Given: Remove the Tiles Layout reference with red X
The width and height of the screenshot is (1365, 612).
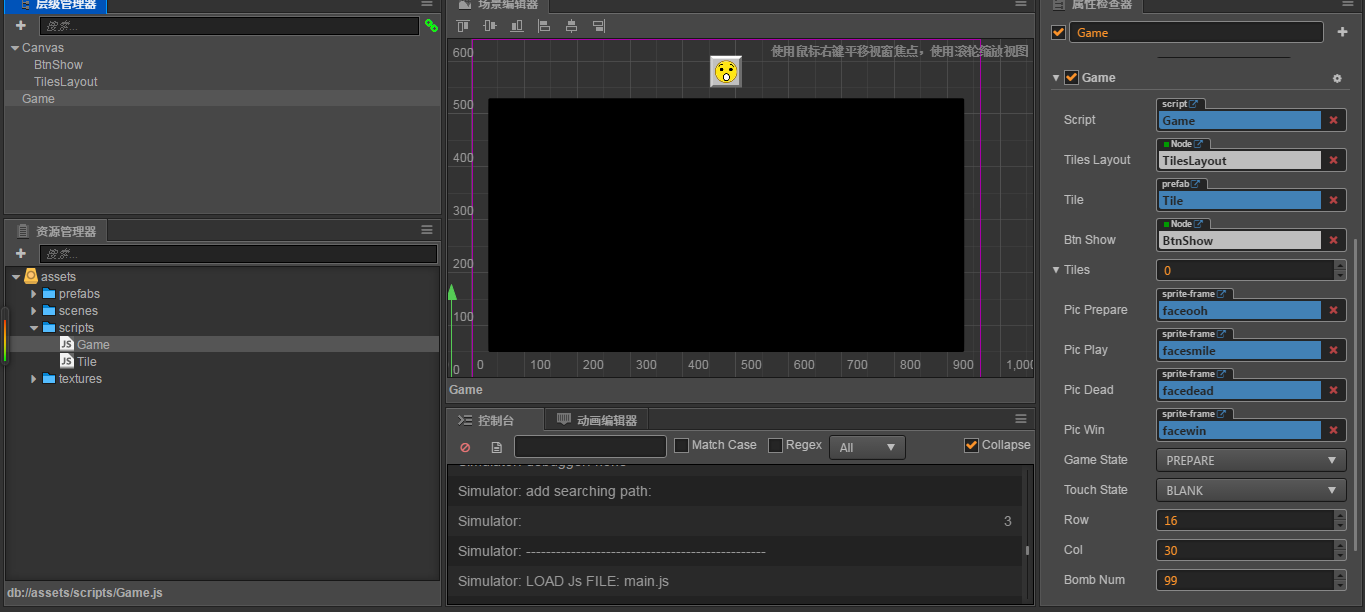Looking at the screenshot, I should (x=1333, y=160).
